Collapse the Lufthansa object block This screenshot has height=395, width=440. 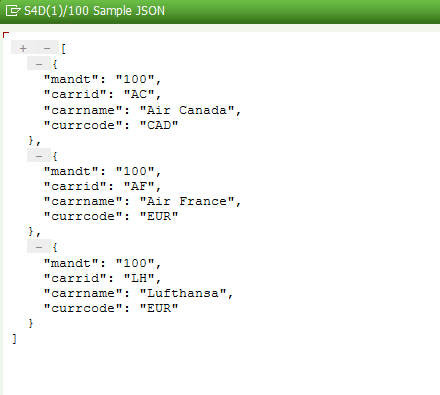(39, 247)
